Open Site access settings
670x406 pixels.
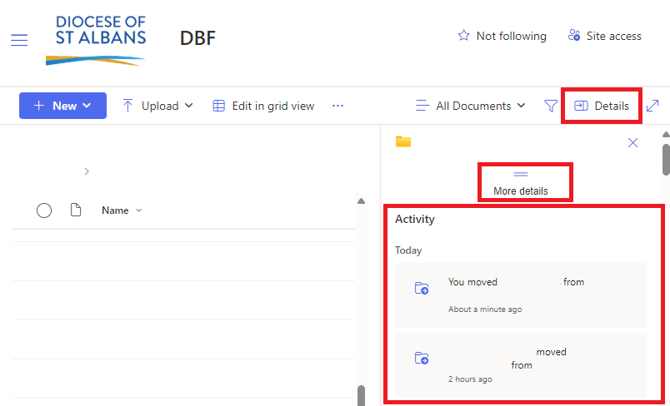click(604, 36)
